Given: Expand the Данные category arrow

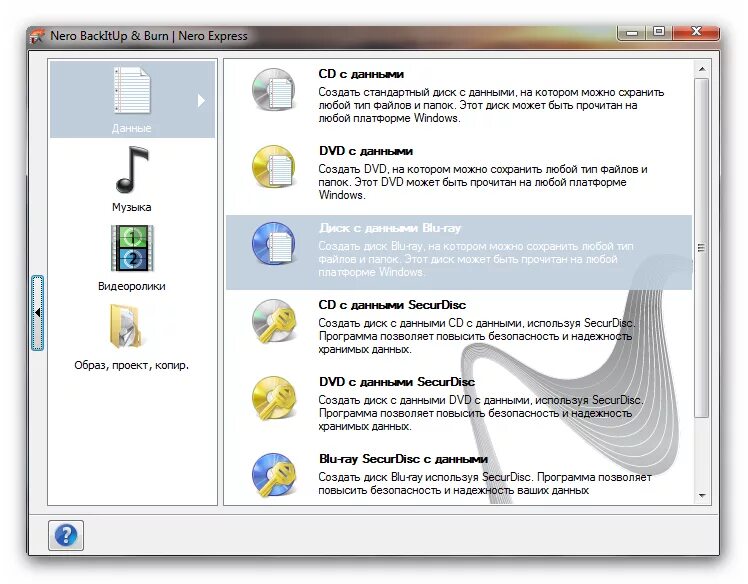Looking at the screenshot, I should pos(201,100).
